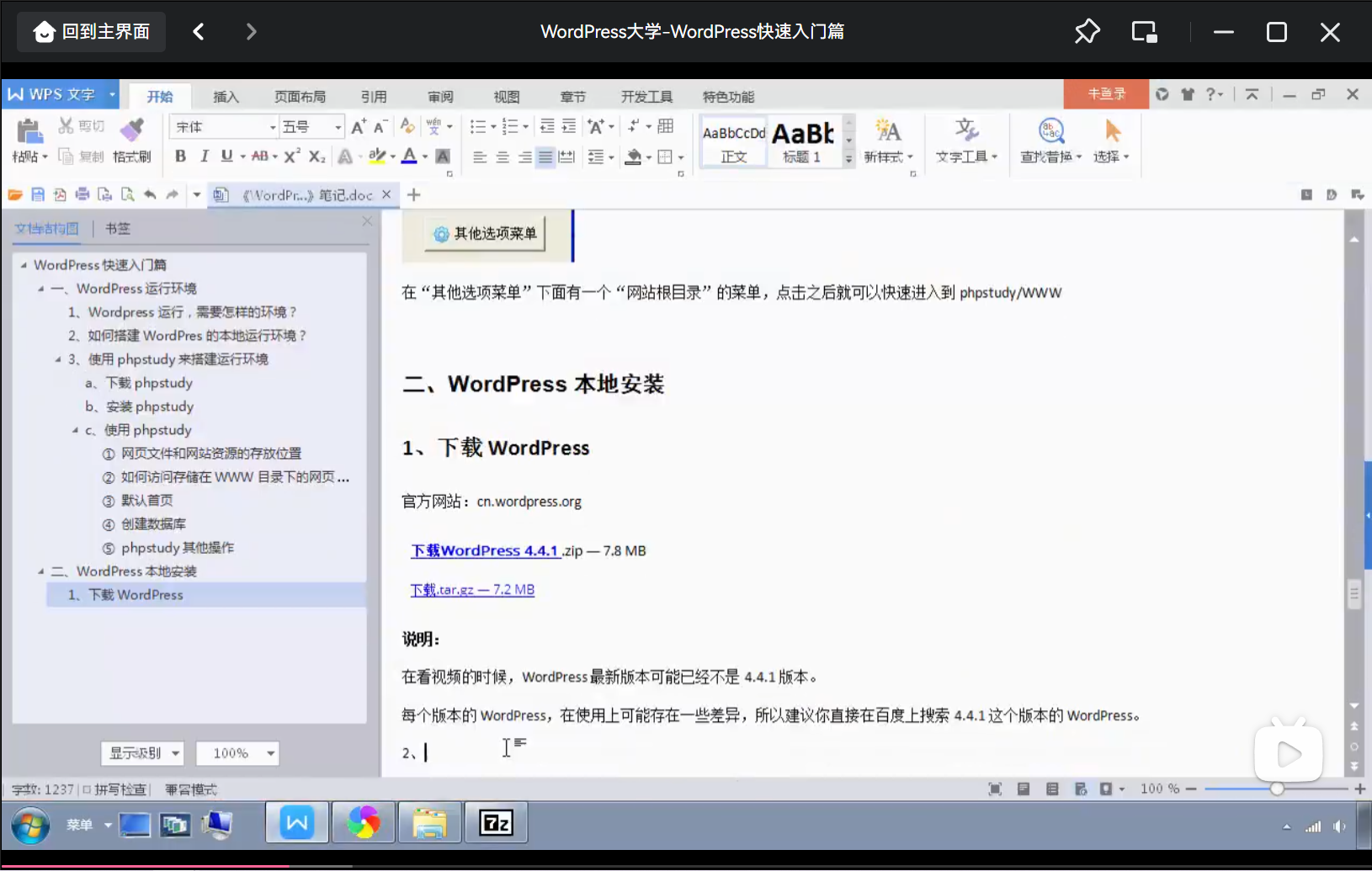Open the 7z app in the taskbar
Image resolution: width=1372 pixels, height=871 pixels.
coord(496,823)
